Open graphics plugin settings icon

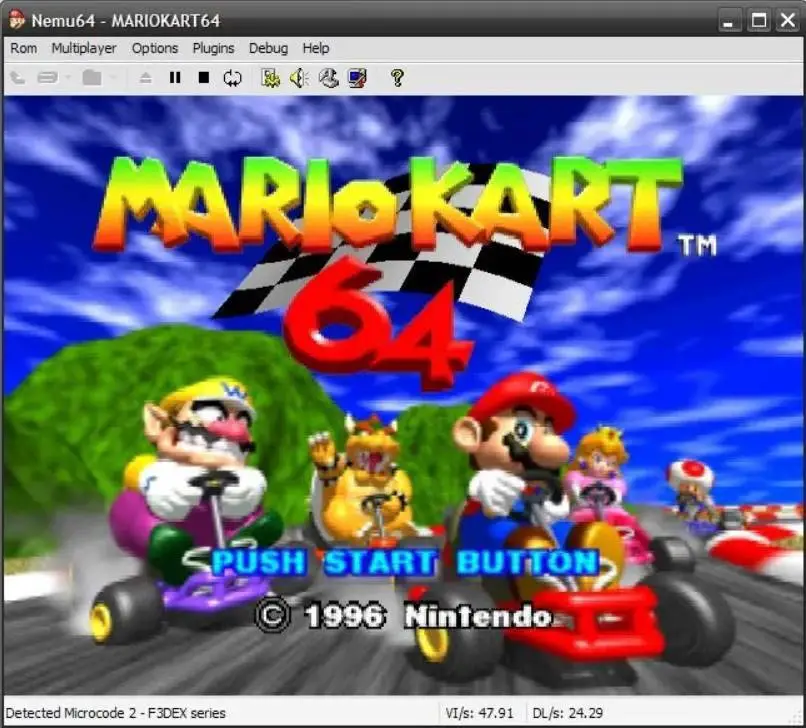tap(270, 78)
